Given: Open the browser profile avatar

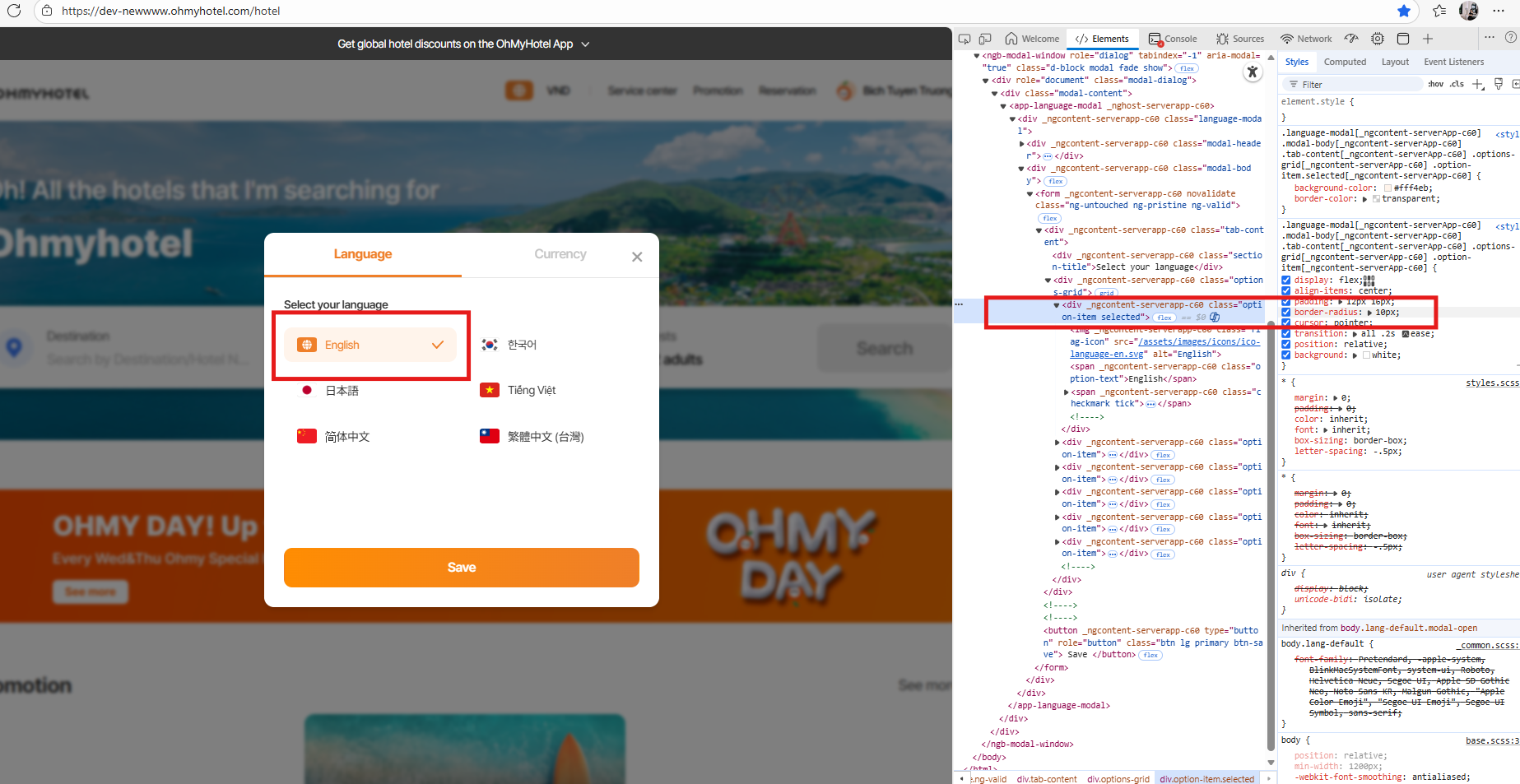Looking at the screenshot, I should 1469,11.
